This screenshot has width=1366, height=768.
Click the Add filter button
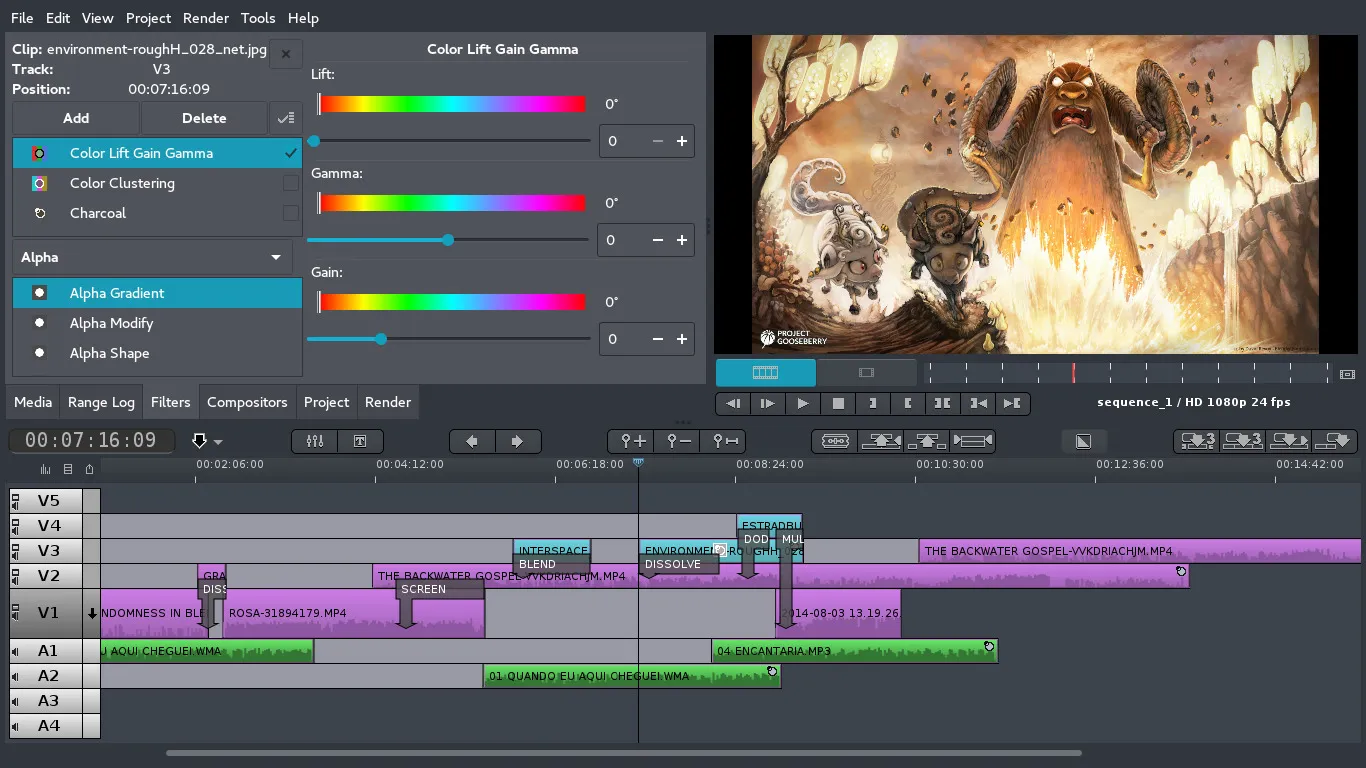point(75,118)
